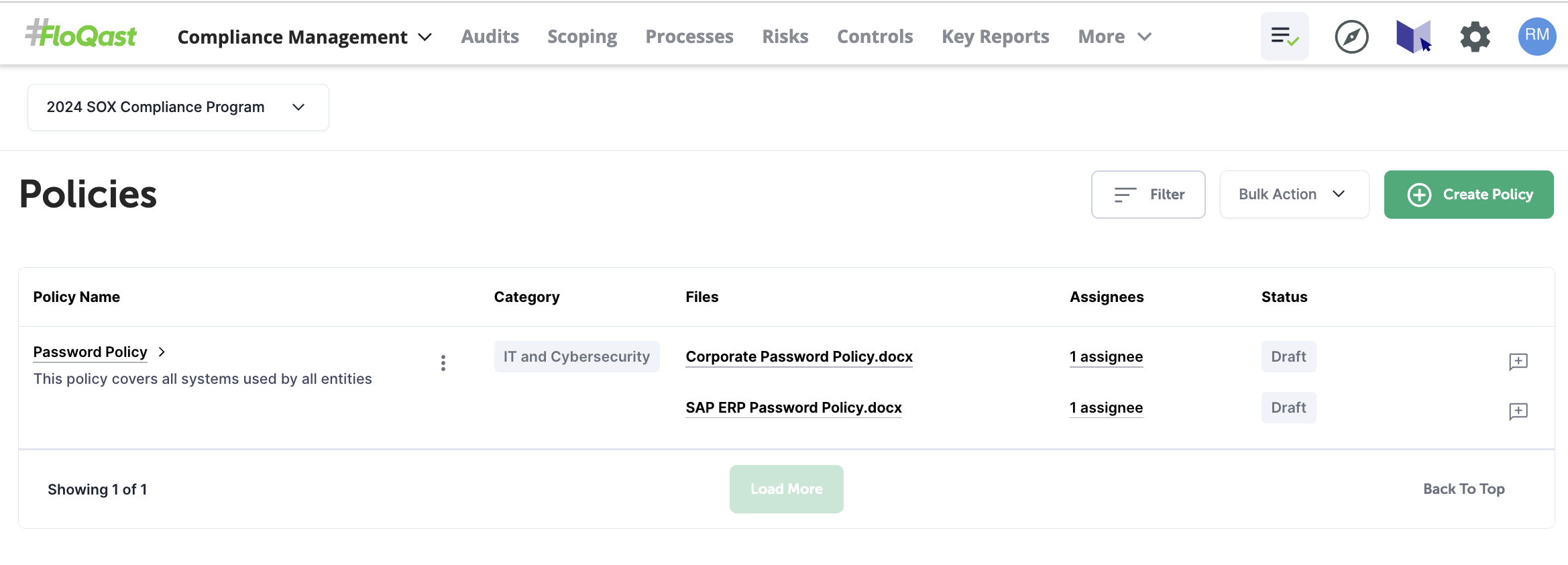Image resolution: width=1568 pixels, height=565 pixels.
Task: Switch to the Processes tab
Action: (689, 37)
